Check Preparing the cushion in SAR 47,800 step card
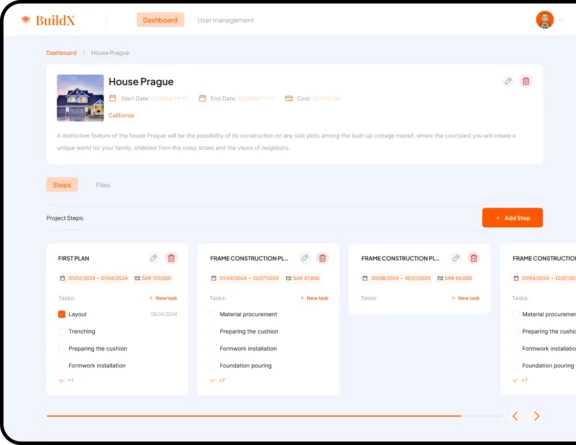 [x=213, y=331]
